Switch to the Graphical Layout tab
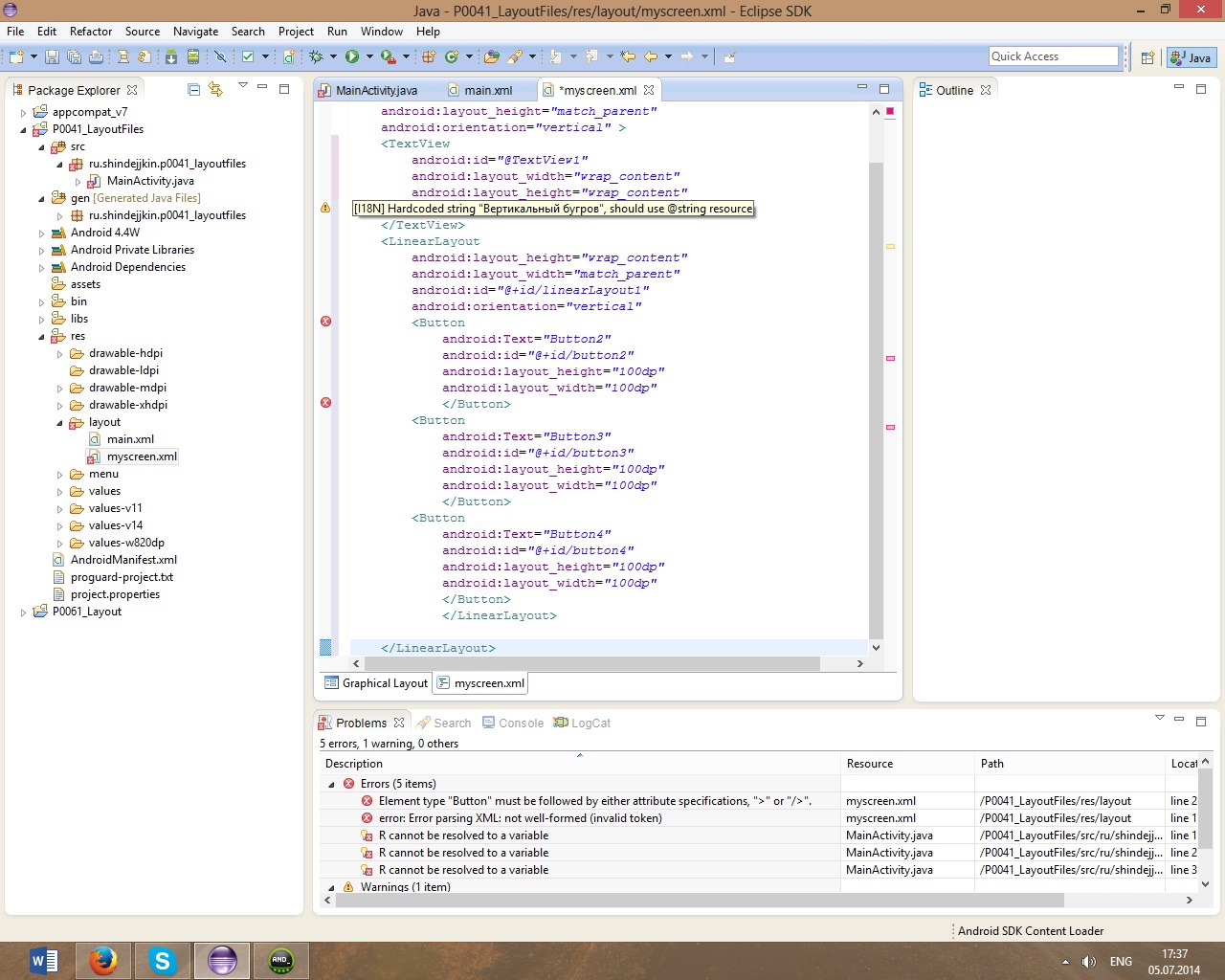1225x980 pixels. click(x=376, y=683)
